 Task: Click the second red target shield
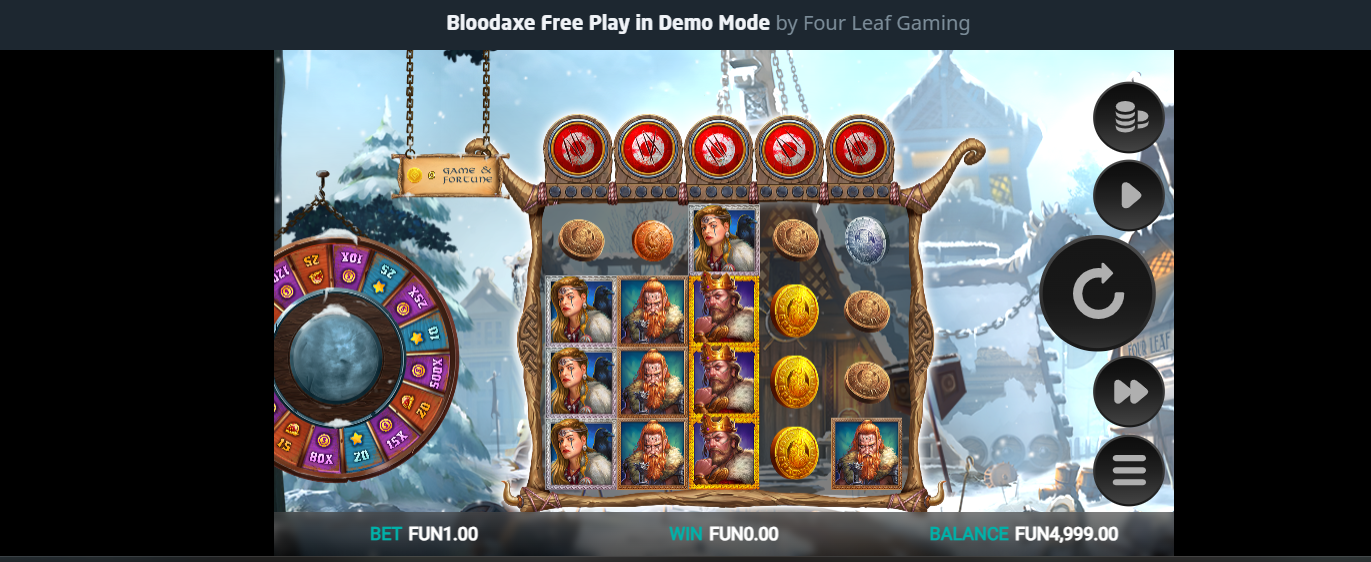tap(648, 148)
